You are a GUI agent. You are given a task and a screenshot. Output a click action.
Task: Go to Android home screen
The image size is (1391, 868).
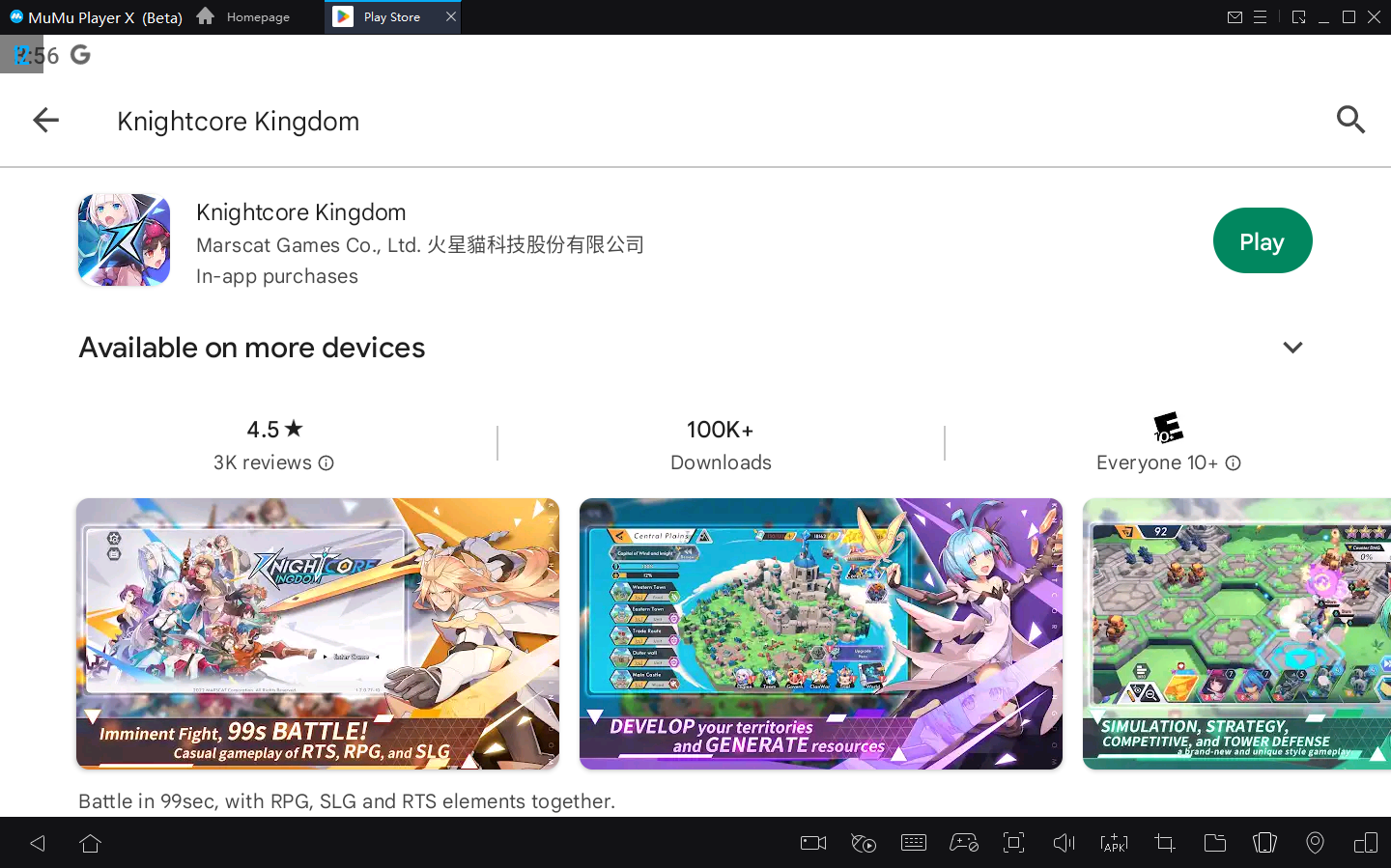91,843
